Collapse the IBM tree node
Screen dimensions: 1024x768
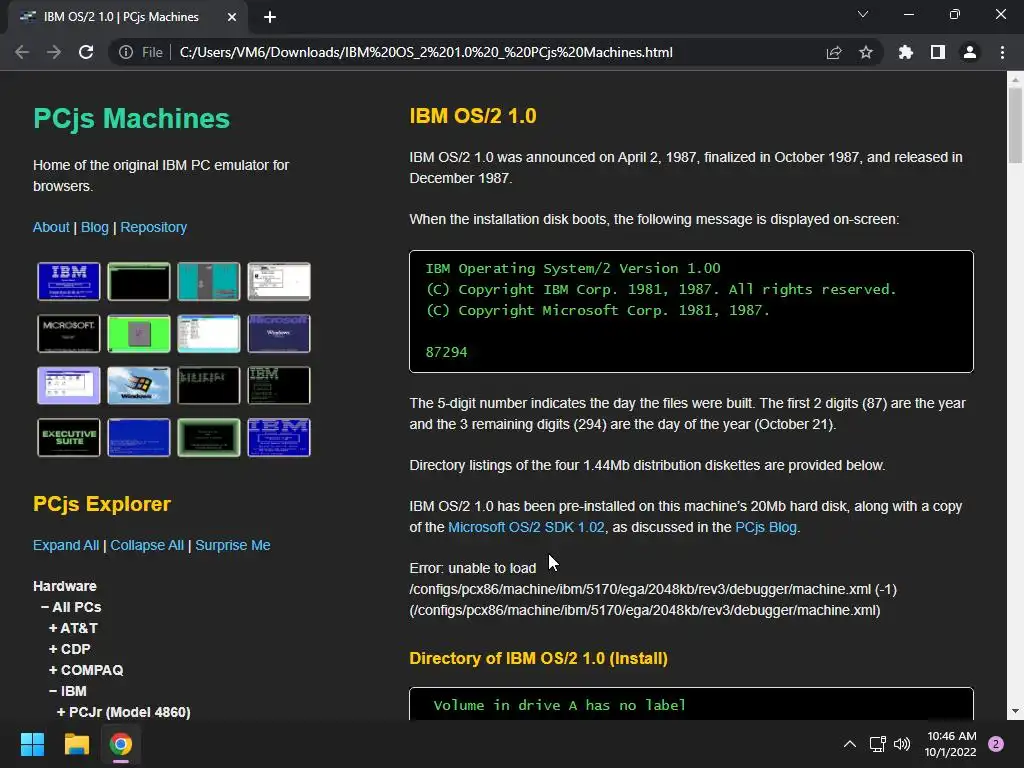(68, 691)
